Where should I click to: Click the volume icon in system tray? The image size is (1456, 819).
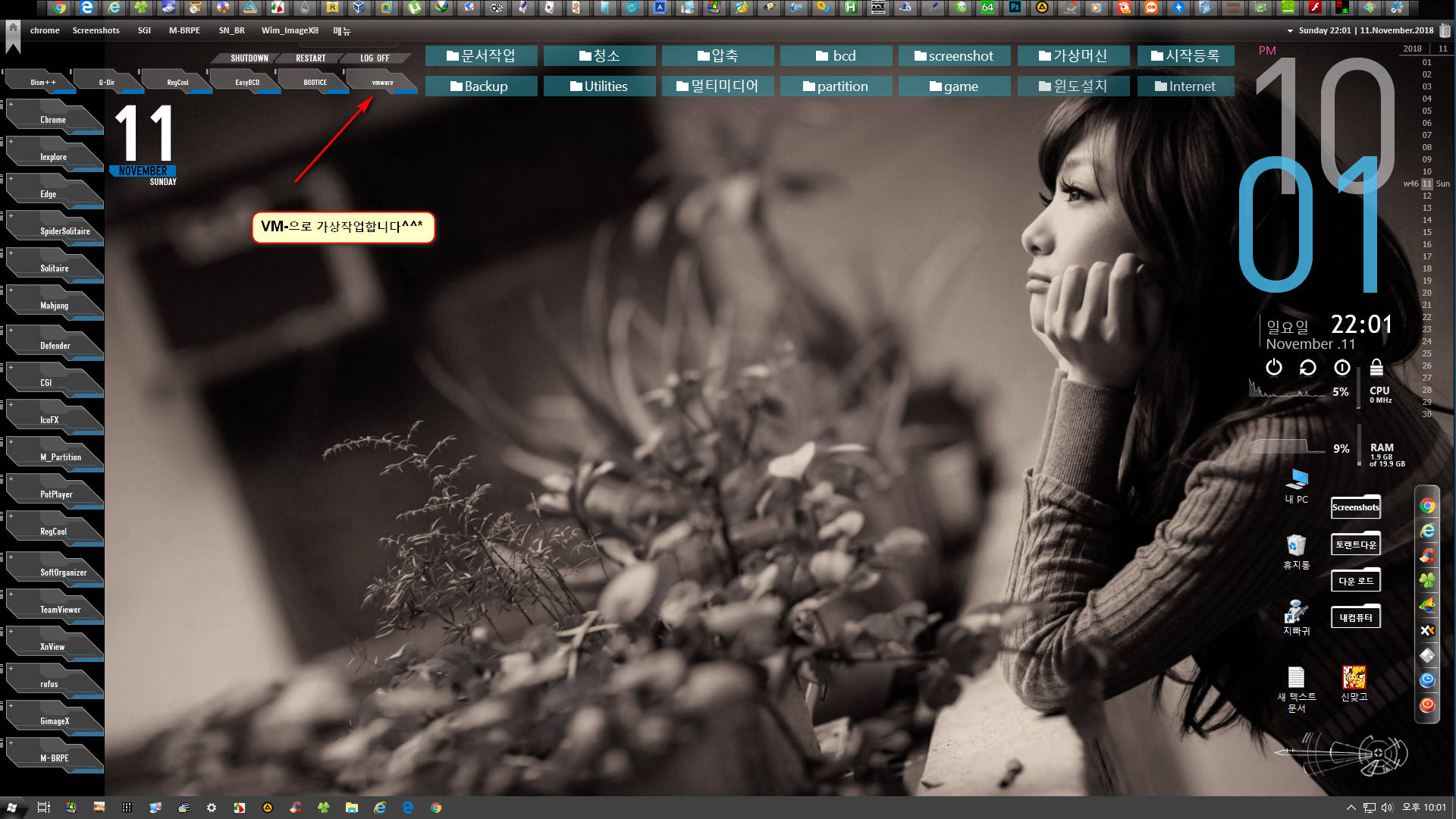(x=1387, y=808)
